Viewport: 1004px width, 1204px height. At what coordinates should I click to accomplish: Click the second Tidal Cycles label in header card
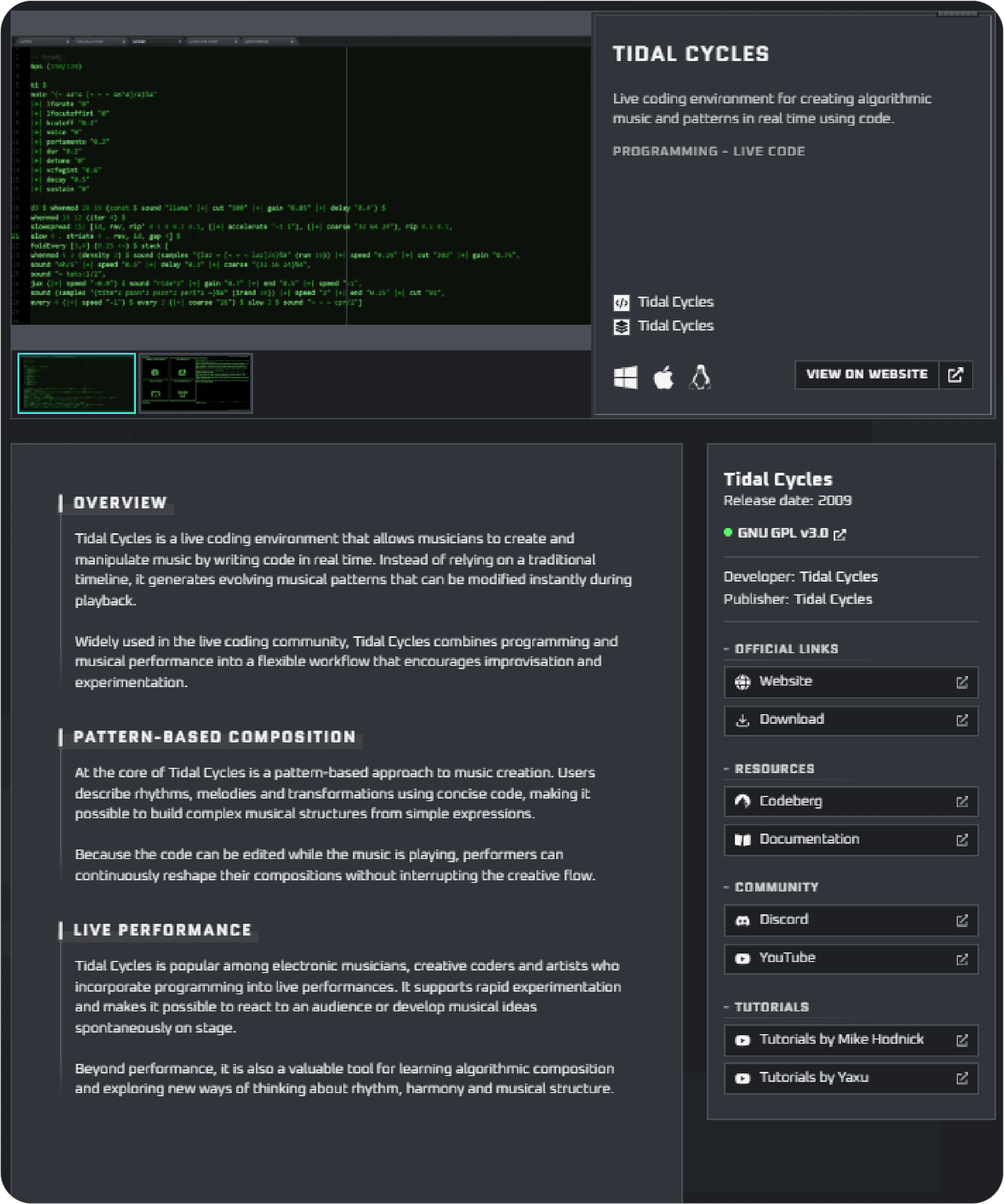tap(676, 326)
